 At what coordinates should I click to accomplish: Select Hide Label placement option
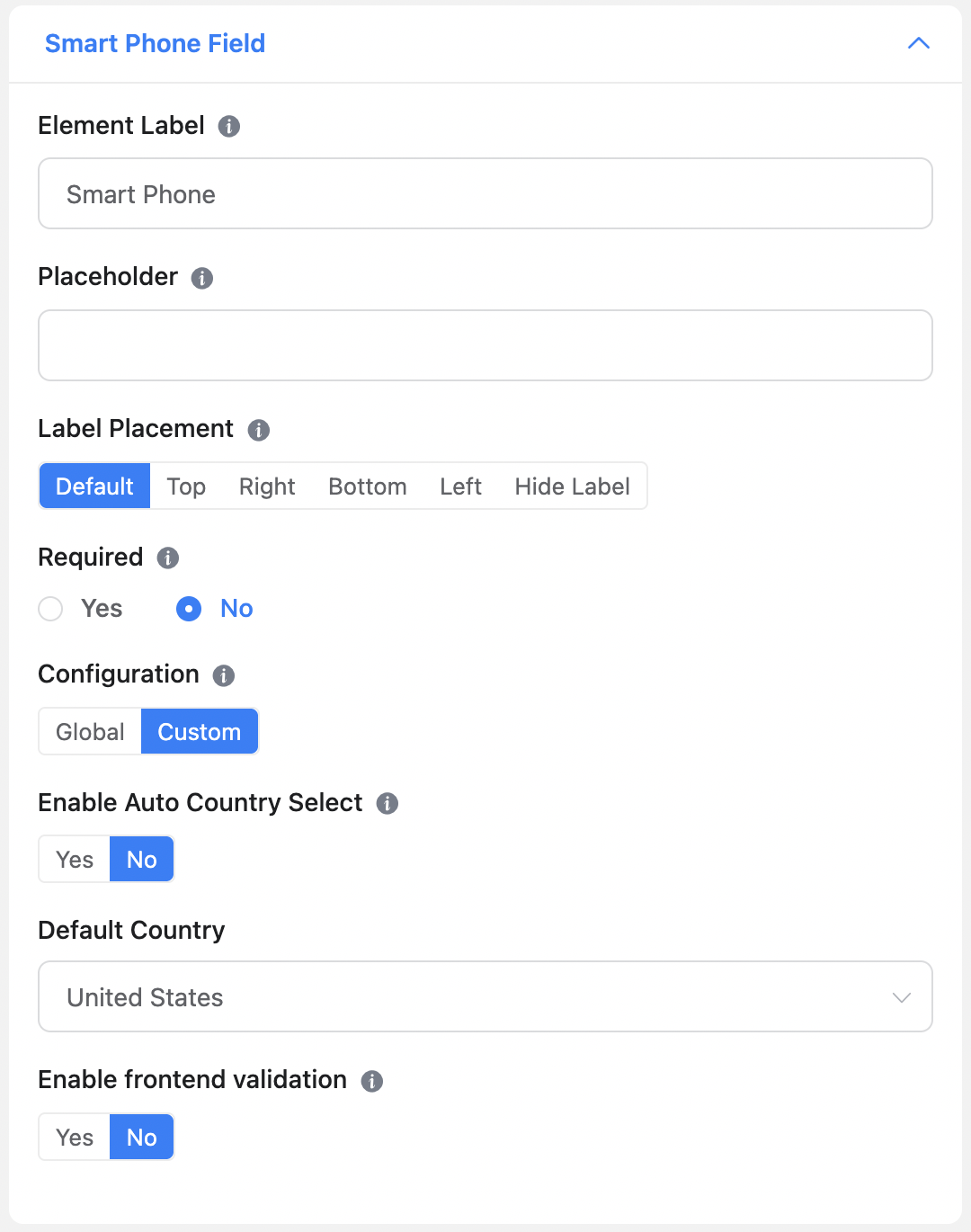[x=572, y=486]
